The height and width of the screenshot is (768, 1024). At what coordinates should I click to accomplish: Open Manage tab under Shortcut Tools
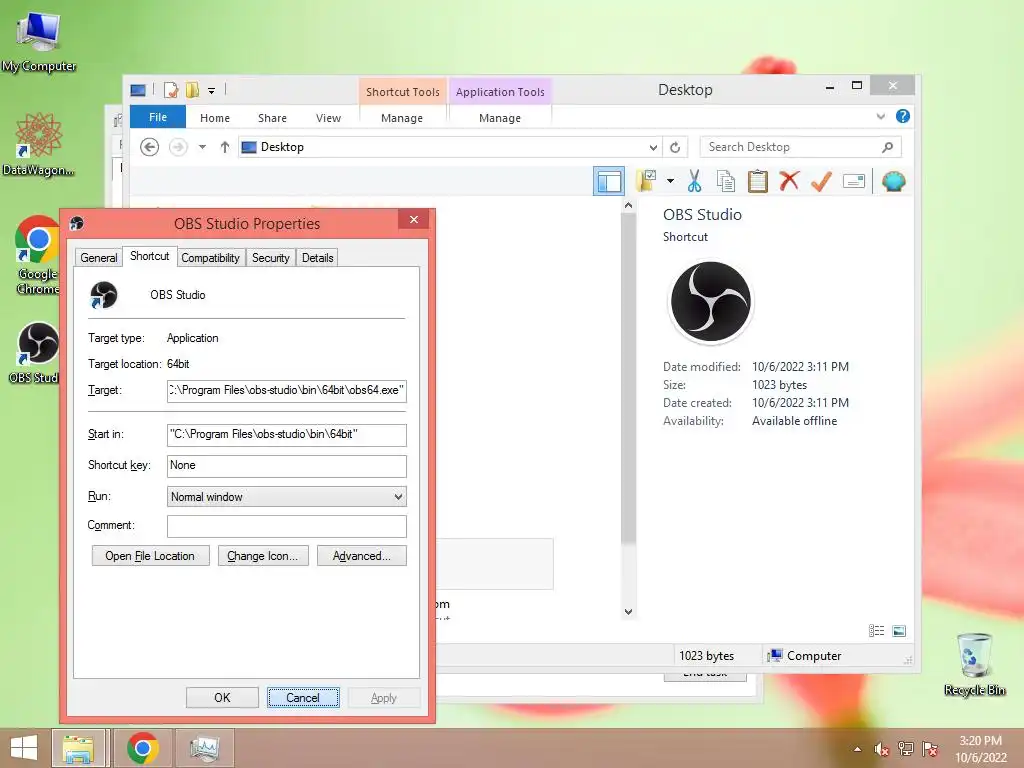coord(402,118)
